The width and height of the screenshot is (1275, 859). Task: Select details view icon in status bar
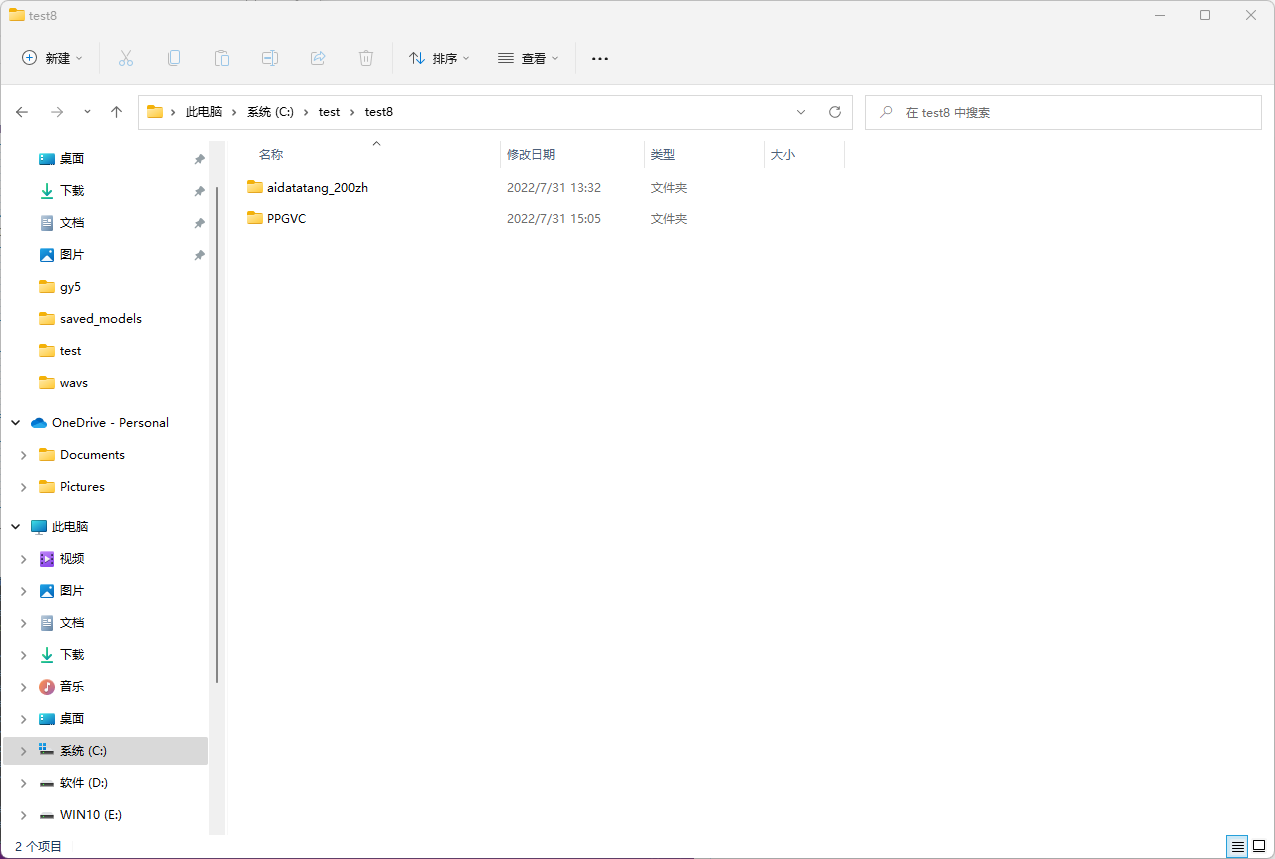coord(1236,846)
